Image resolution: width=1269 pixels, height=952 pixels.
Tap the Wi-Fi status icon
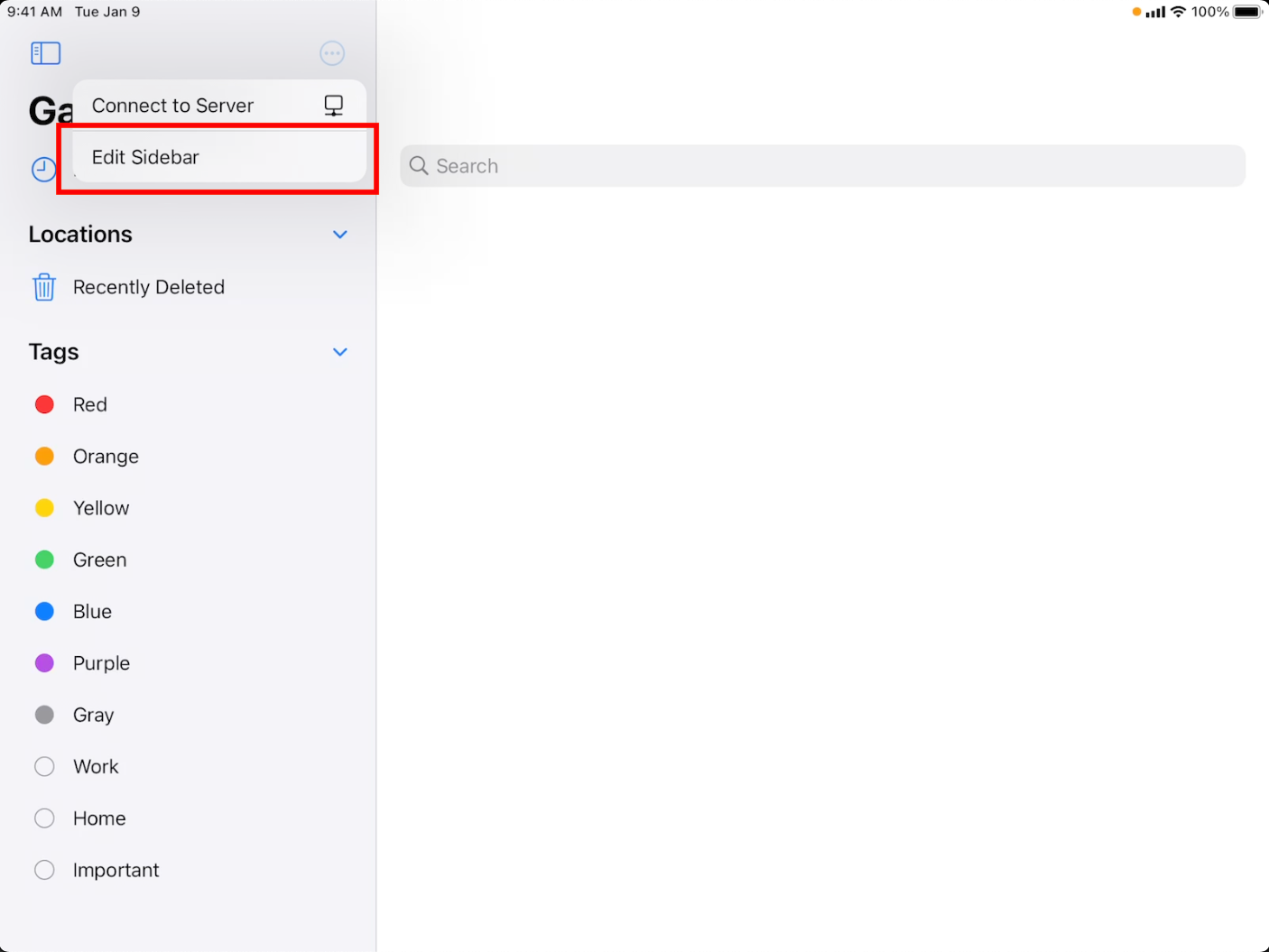[x=1178, y=12]
